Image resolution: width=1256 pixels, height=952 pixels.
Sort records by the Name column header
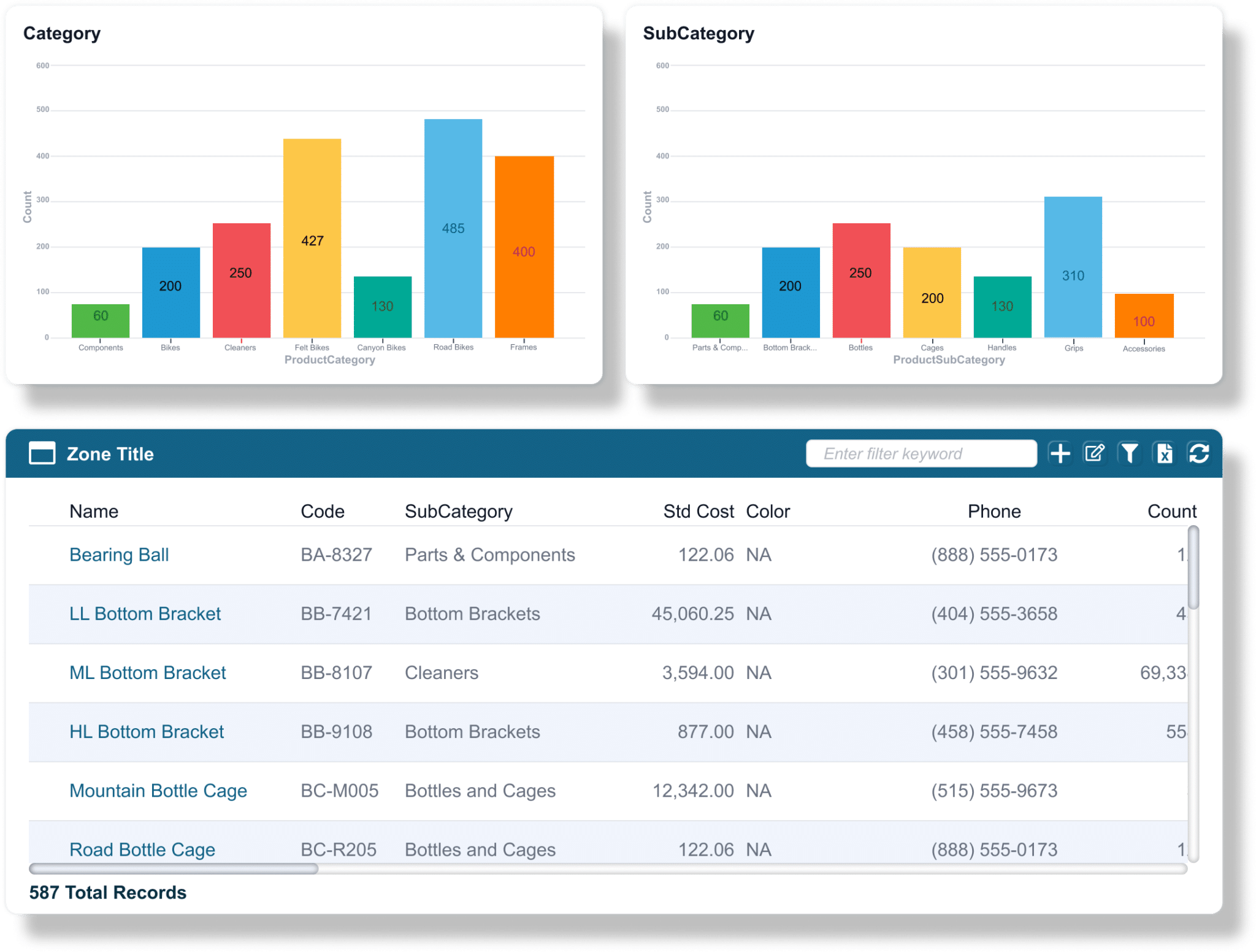click(93, 511)
